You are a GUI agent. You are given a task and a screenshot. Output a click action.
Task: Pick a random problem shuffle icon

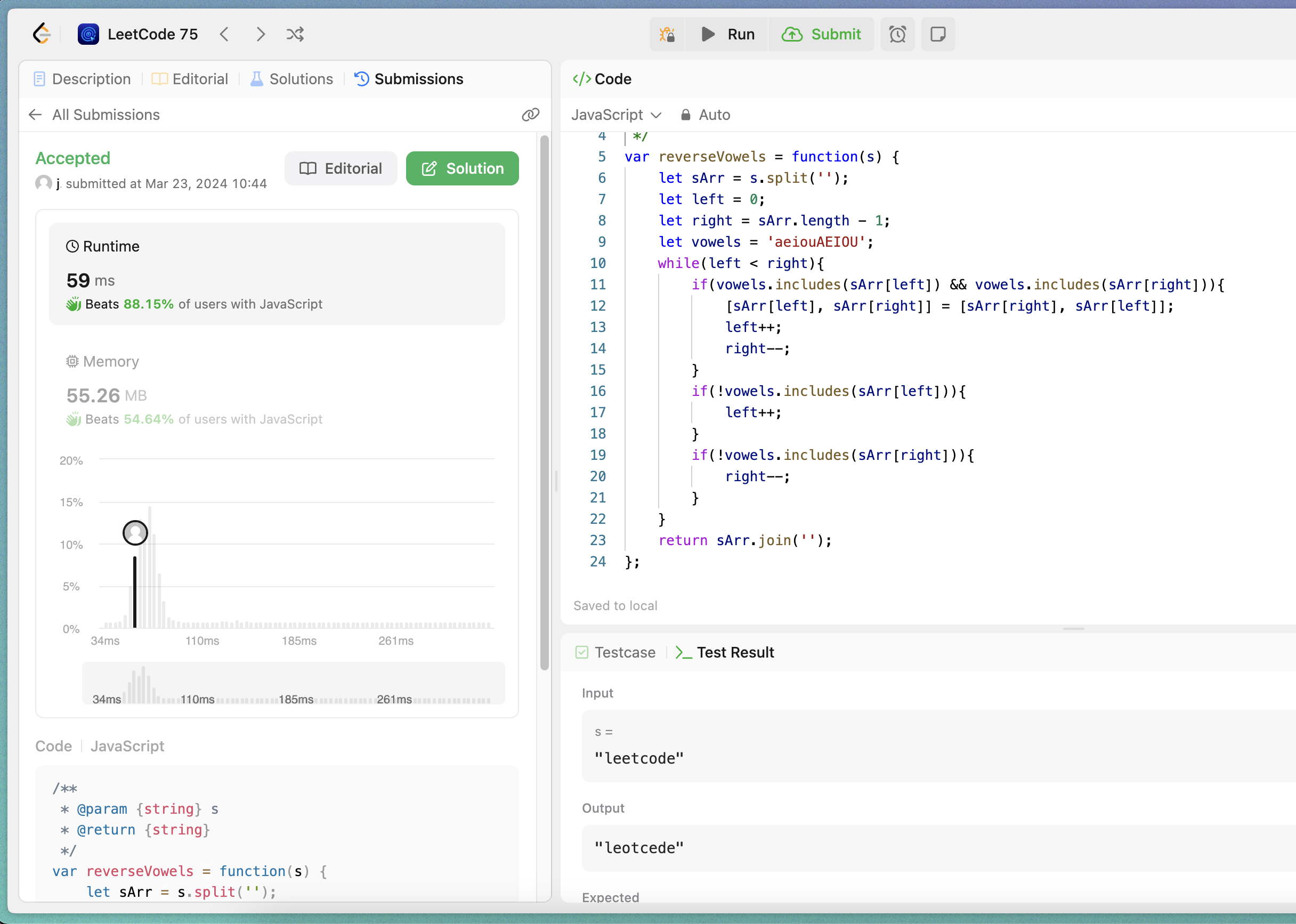tap(295, 34)
